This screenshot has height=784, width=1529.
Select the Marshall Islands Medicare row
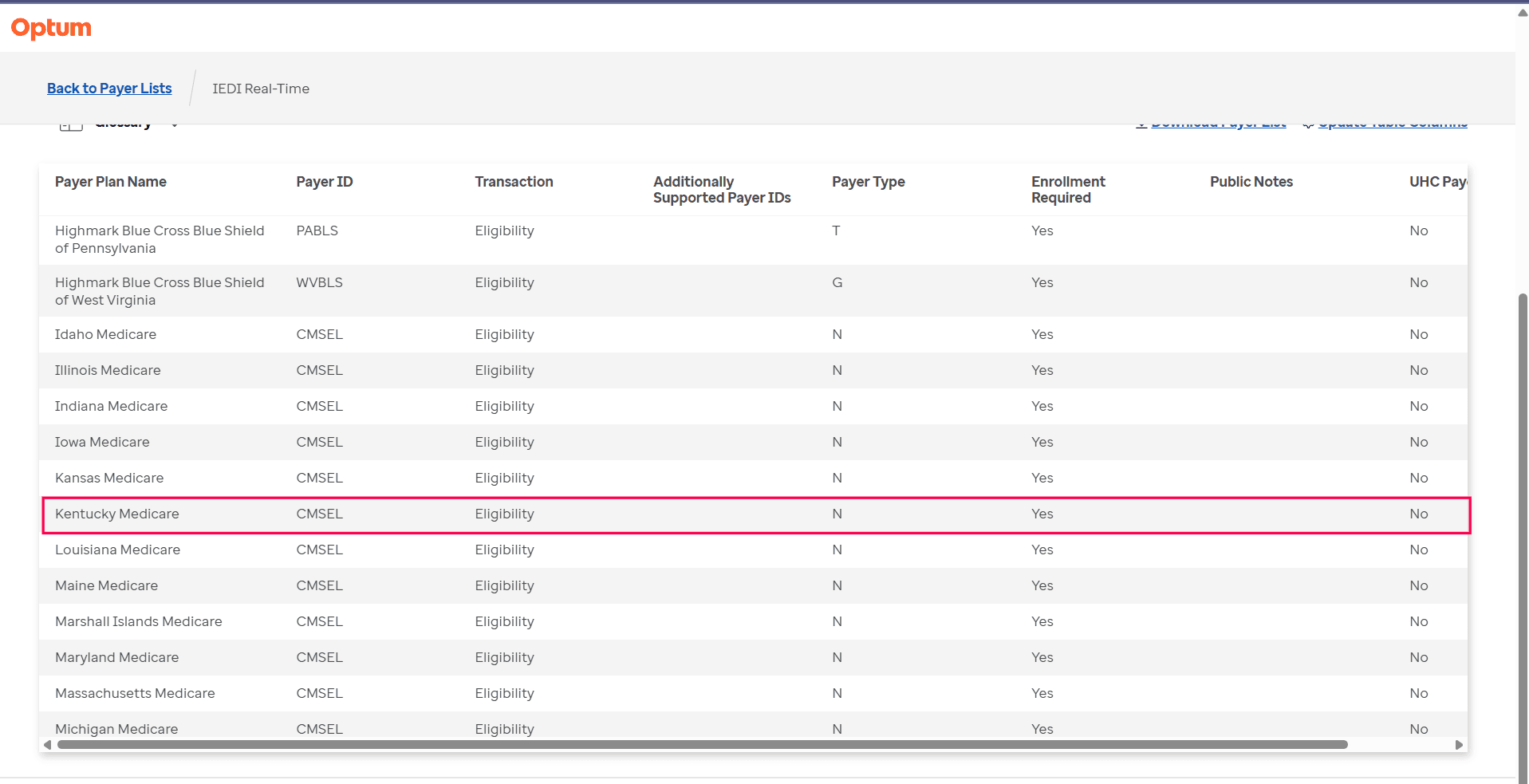[x=139, y=621]
